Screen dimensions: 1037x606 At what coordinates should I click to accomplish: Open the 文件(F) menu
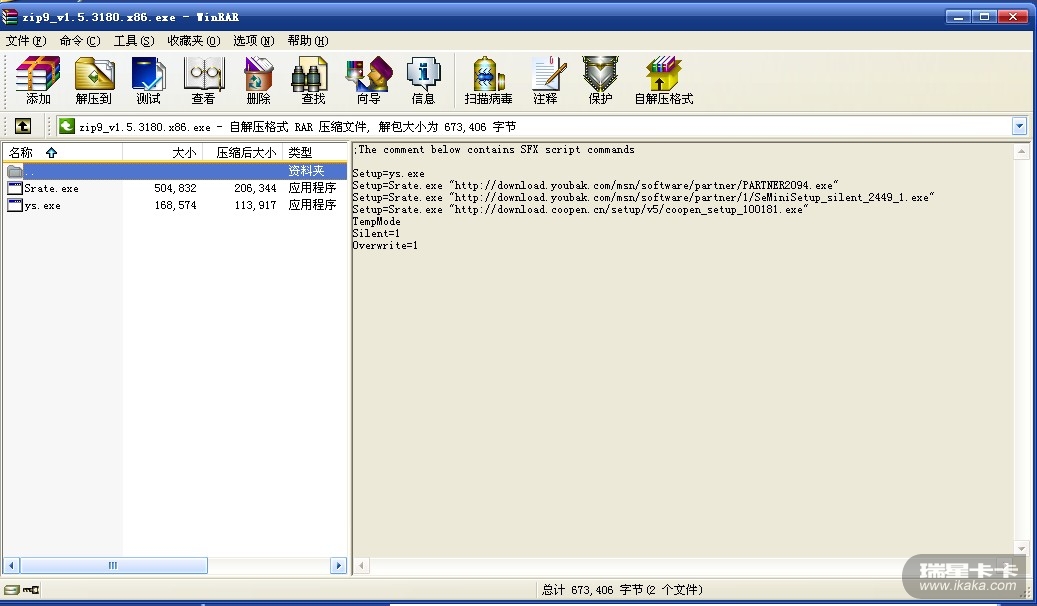pos(26,41)
